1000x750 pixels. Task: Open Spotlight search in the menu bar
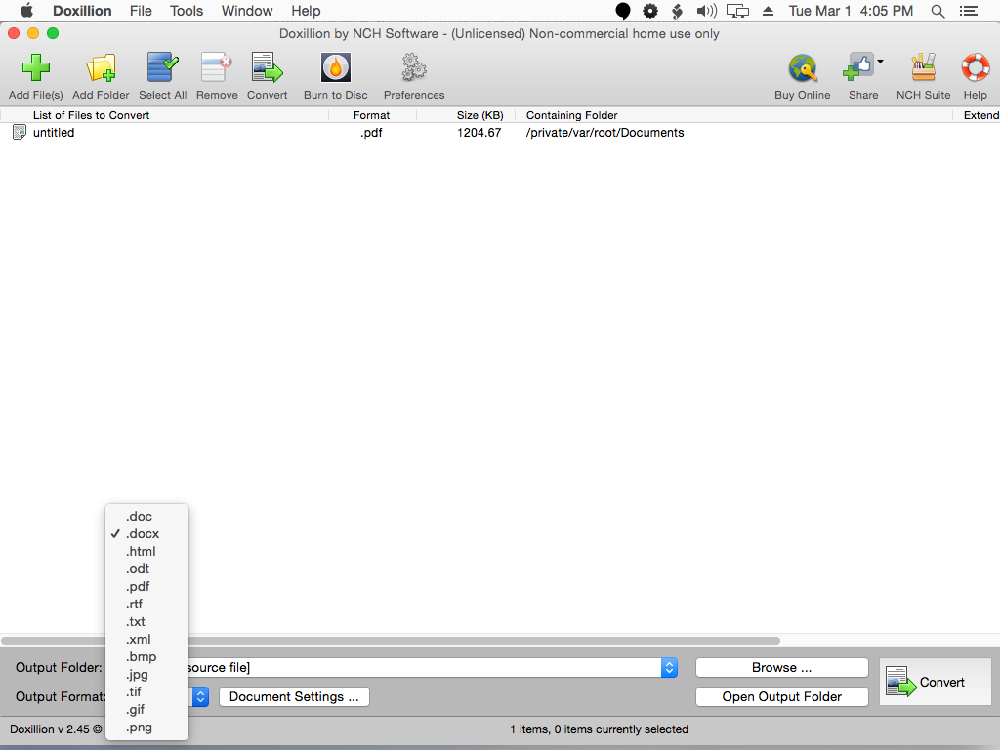pos(938,11)
